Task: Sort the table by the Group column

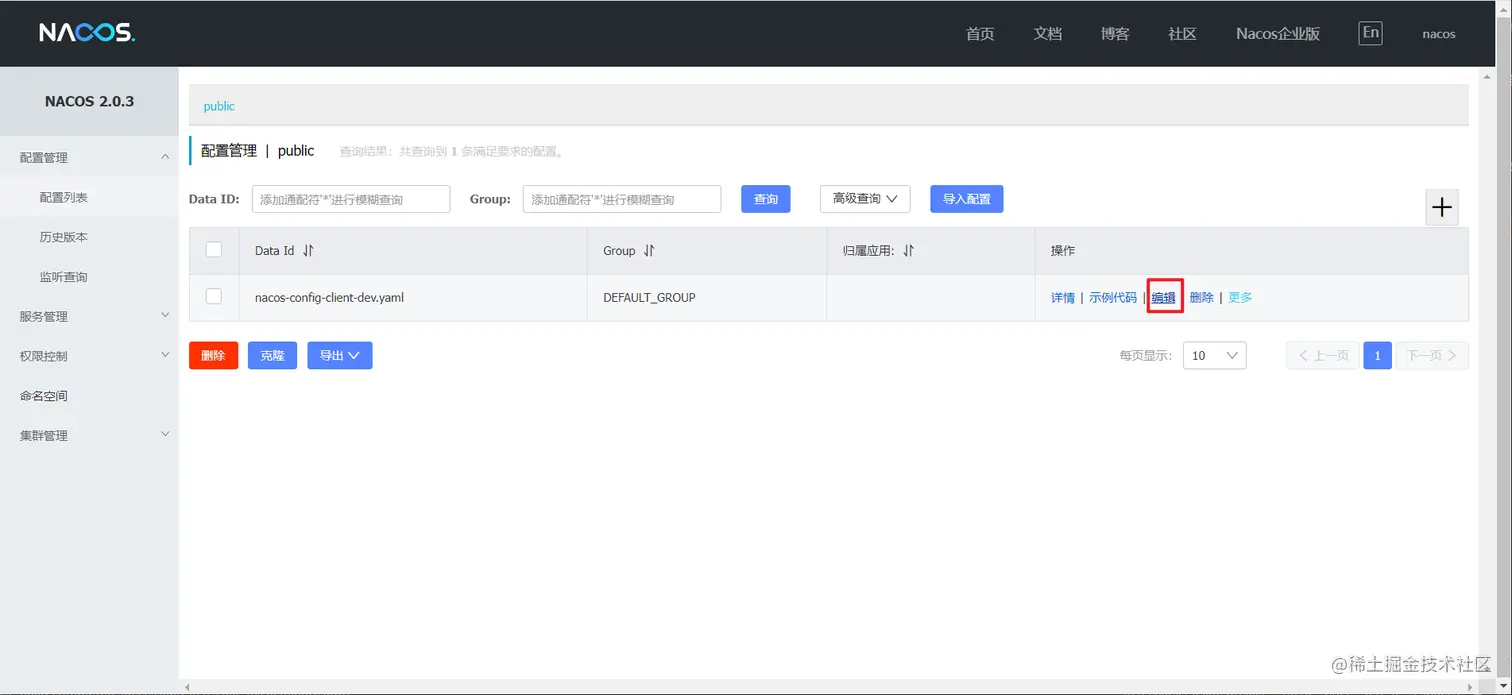Action: click(x=649, y=251)
